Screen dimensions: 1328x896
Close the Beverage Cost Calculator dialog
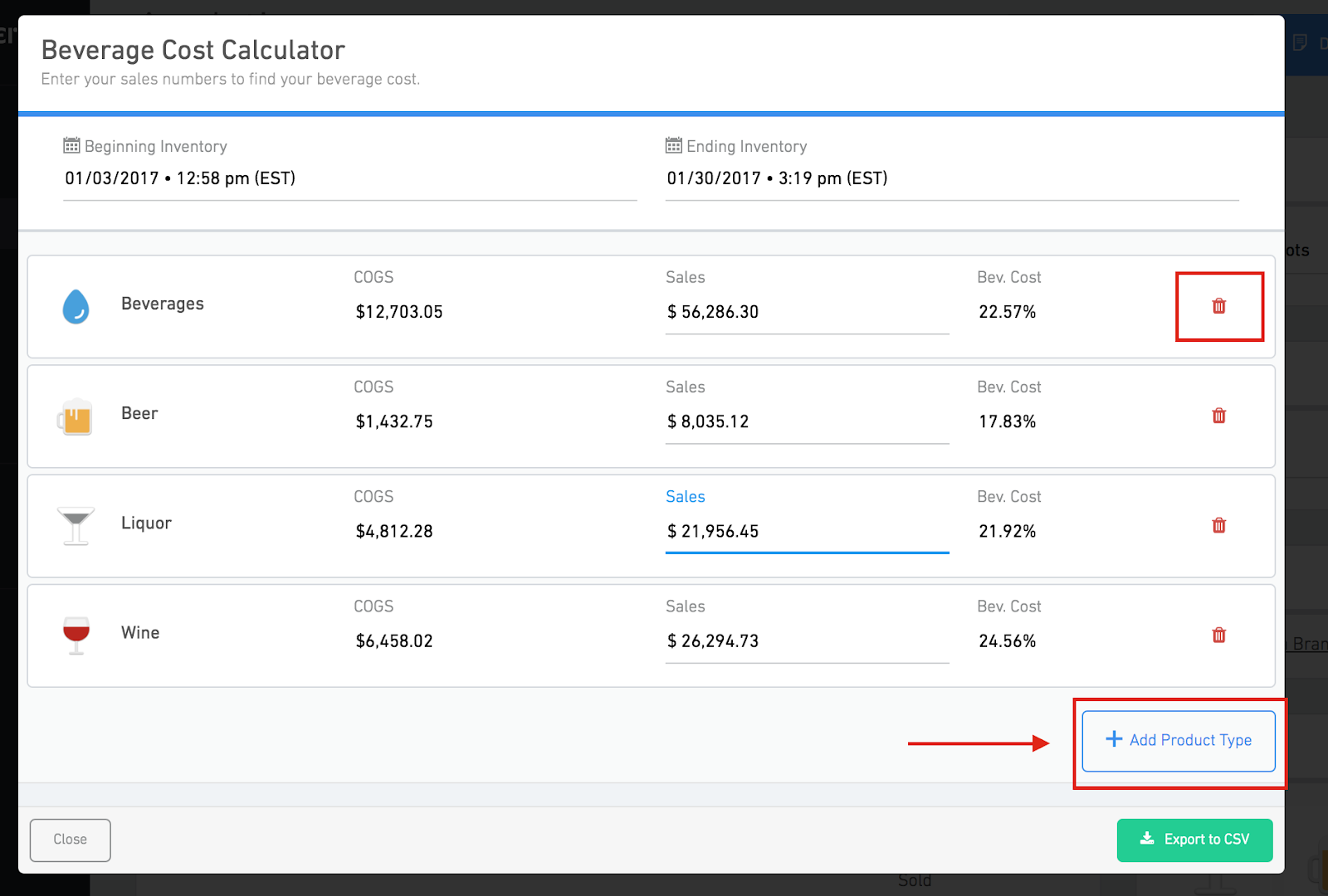pyautogui.click(x=71, y=840)
